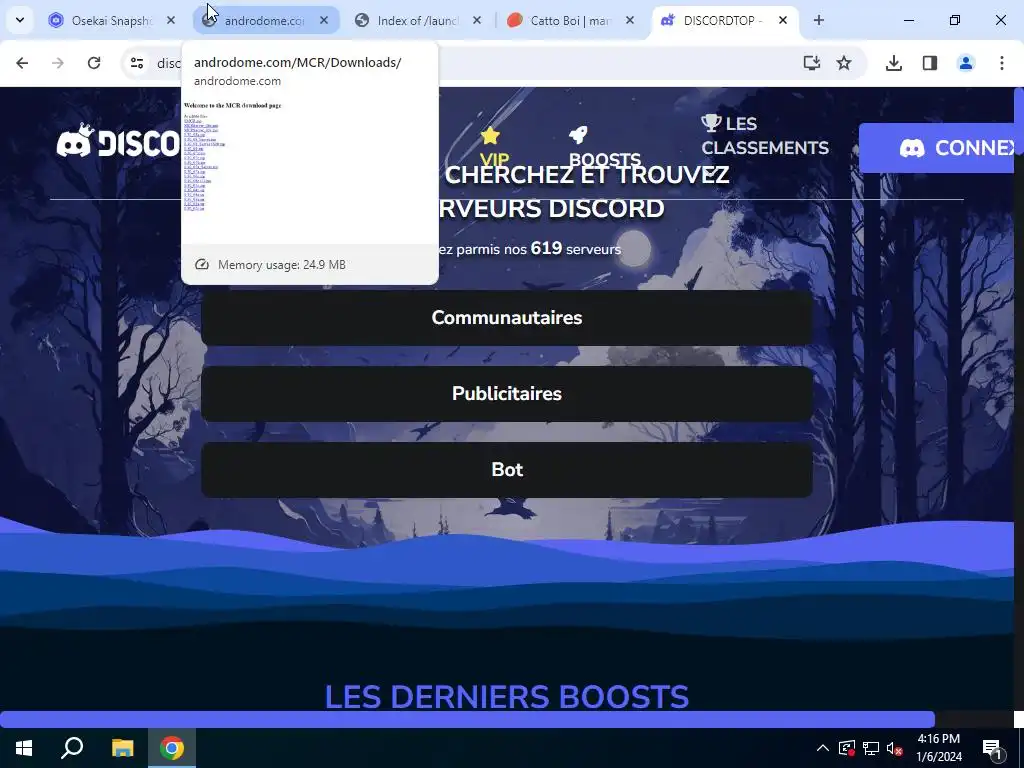Image resolution: width=1024 pixels, height=768 pixels.
Task: Switch to the Catto Boi tab
Action: click(571, 21)
